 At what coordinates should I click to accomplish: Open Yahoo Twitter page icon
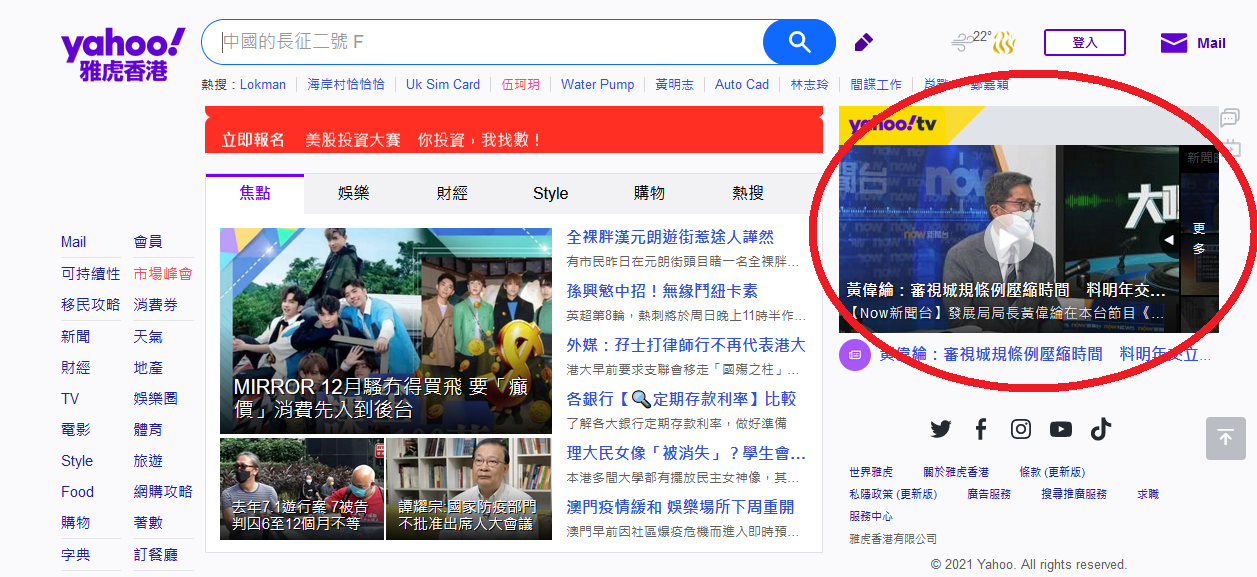[x=941, y=429]
